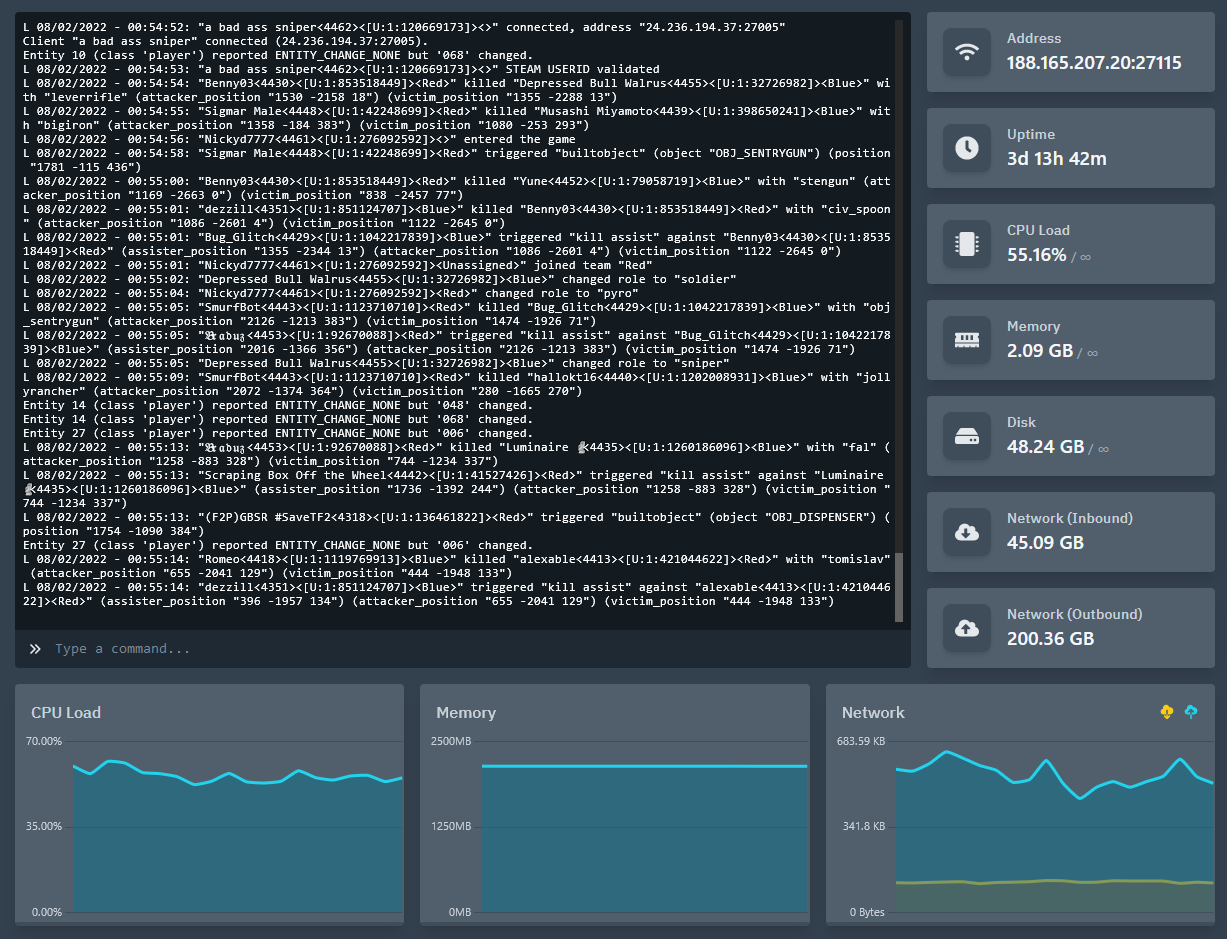Click the CPU load value 55.16%

click(1036, 255)
